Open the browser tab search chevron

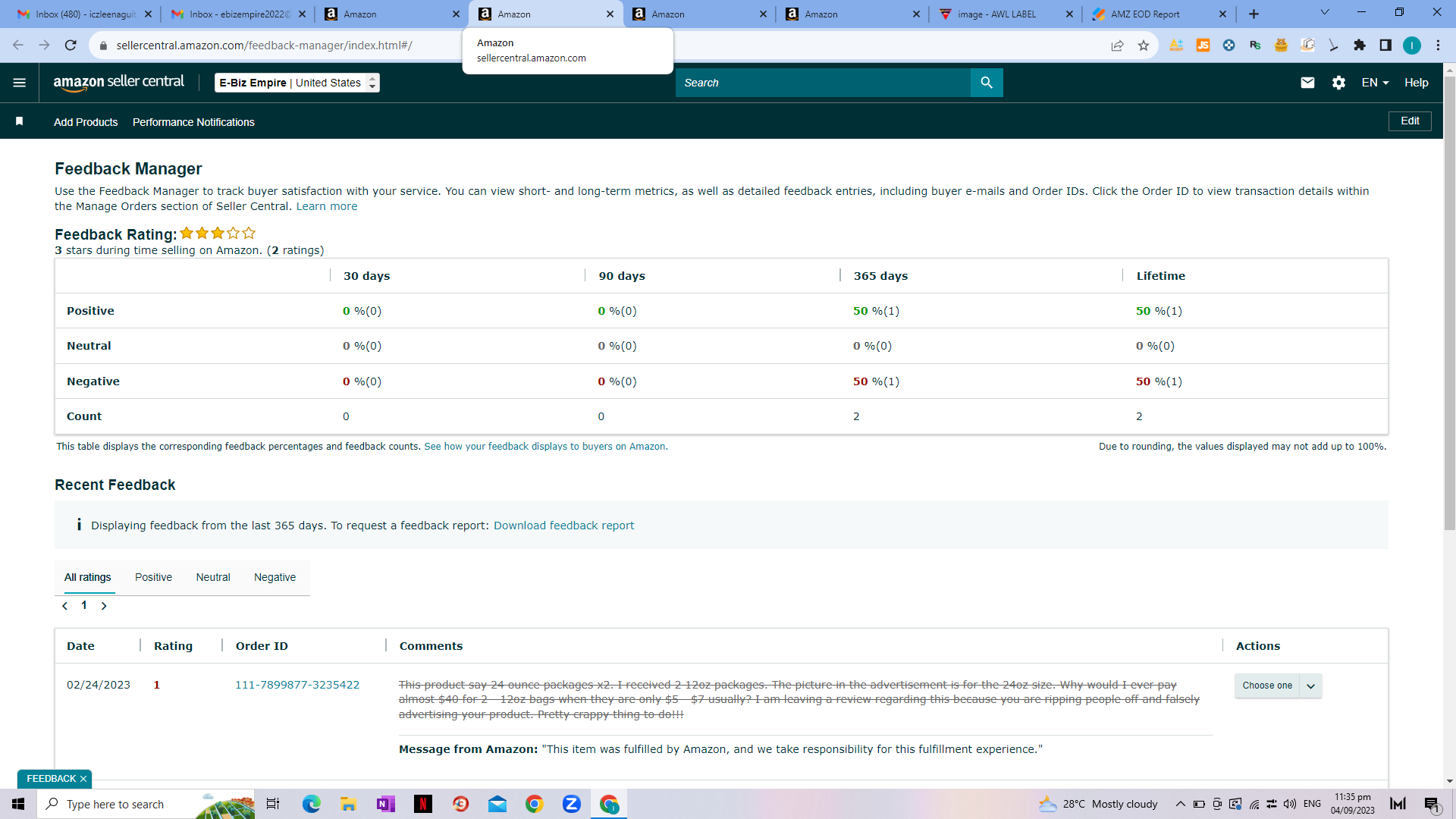(x=1325, y=12)
